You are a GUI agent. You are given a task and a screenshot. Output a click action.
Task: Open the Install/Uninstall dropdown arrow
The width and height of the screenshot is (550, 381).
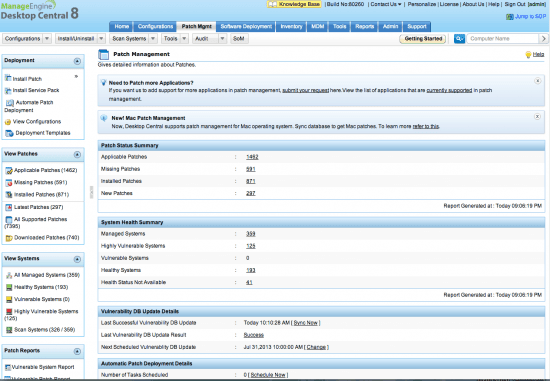(101, 39)
